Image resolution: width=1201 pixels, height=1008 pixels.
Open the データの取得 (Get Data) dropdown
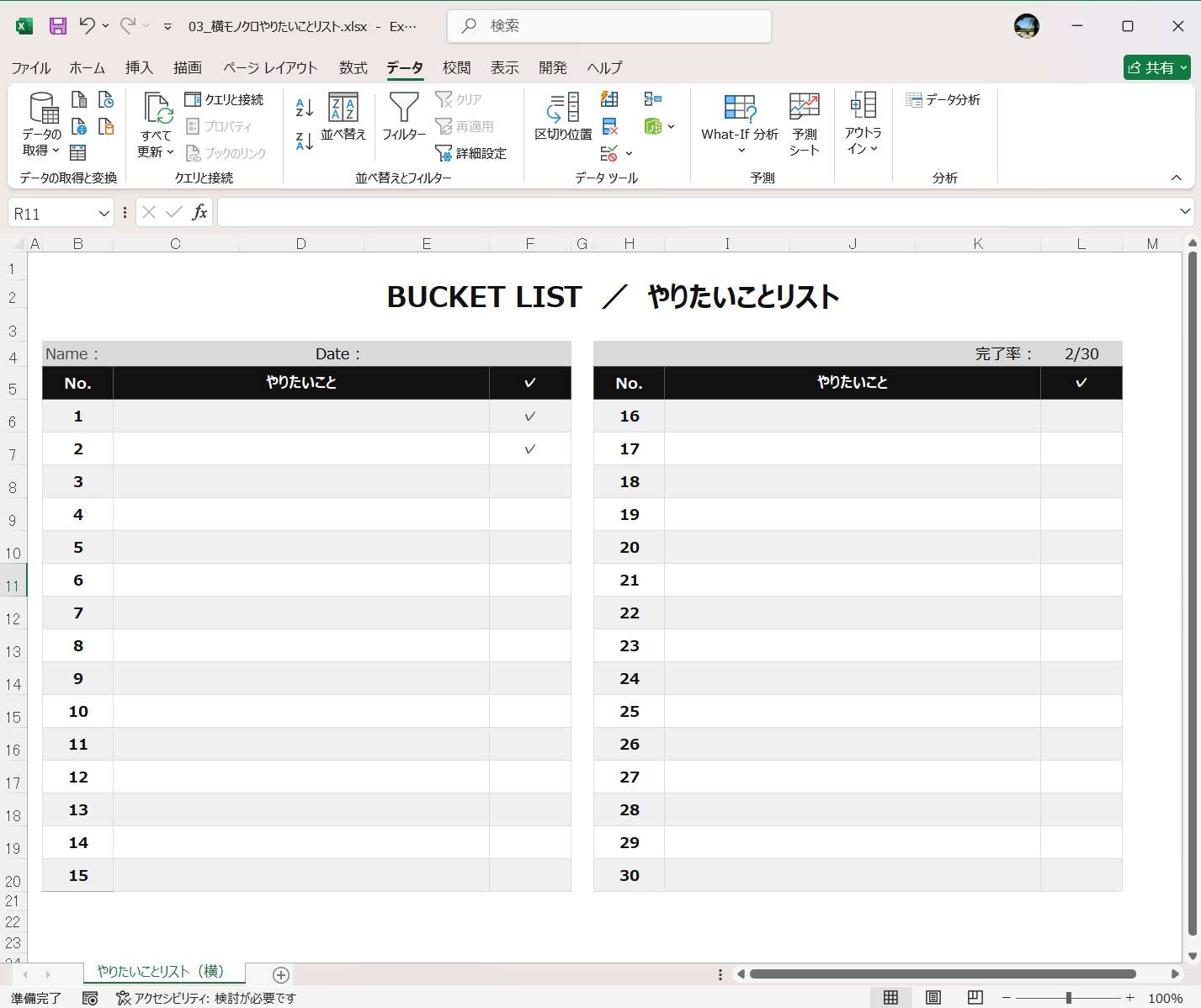coord(41,125)
